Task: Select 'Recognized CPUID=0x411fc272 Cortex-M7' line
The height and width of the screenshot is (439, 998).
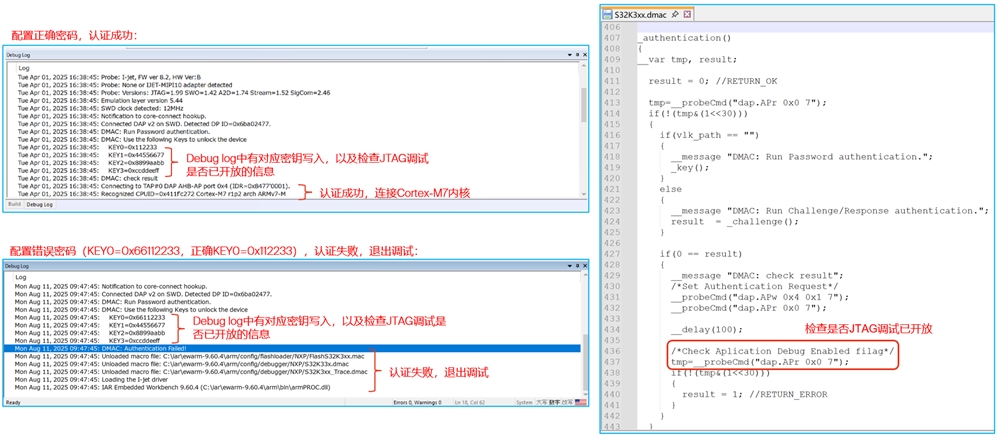Action: (151, 193)
